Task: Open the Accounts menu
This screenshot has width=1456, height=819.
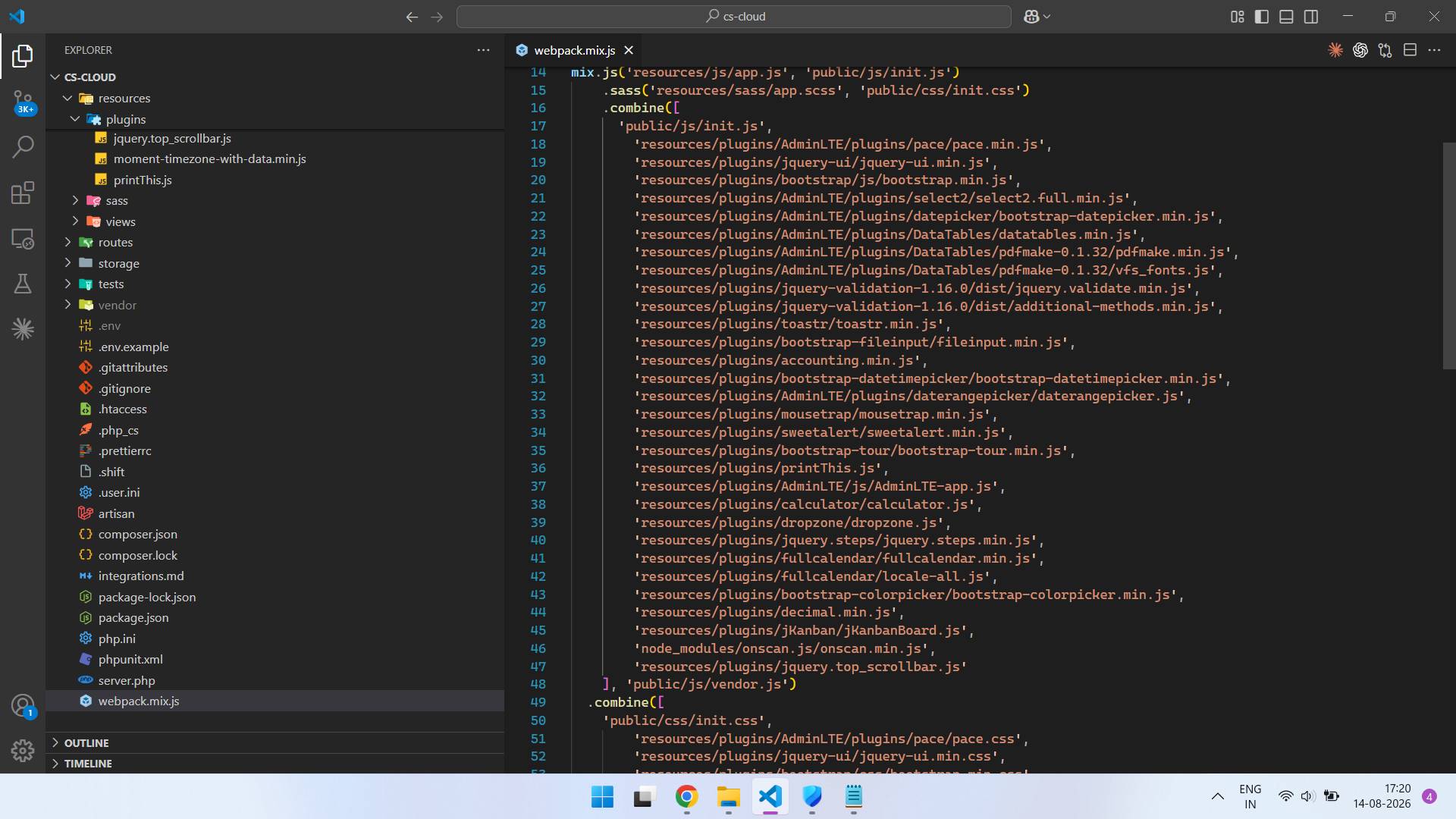Action: pyautogui.click(x=23, y=706)
